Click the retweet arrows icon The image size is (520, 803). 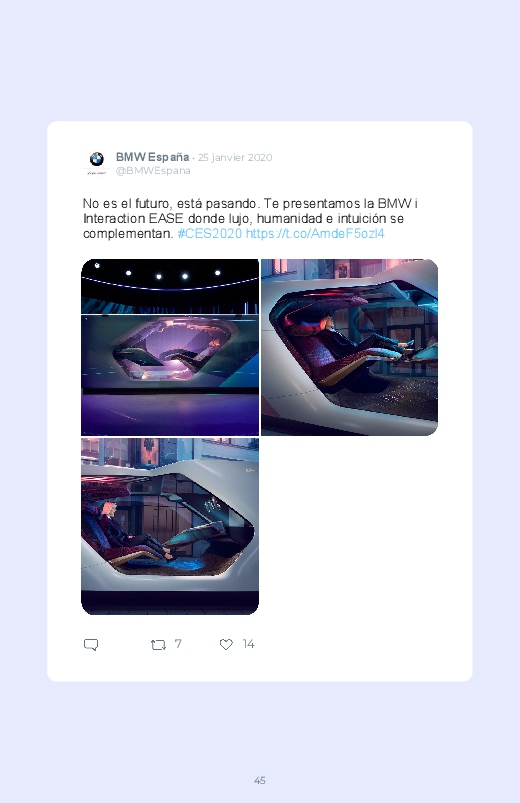[x=158, y=644]
